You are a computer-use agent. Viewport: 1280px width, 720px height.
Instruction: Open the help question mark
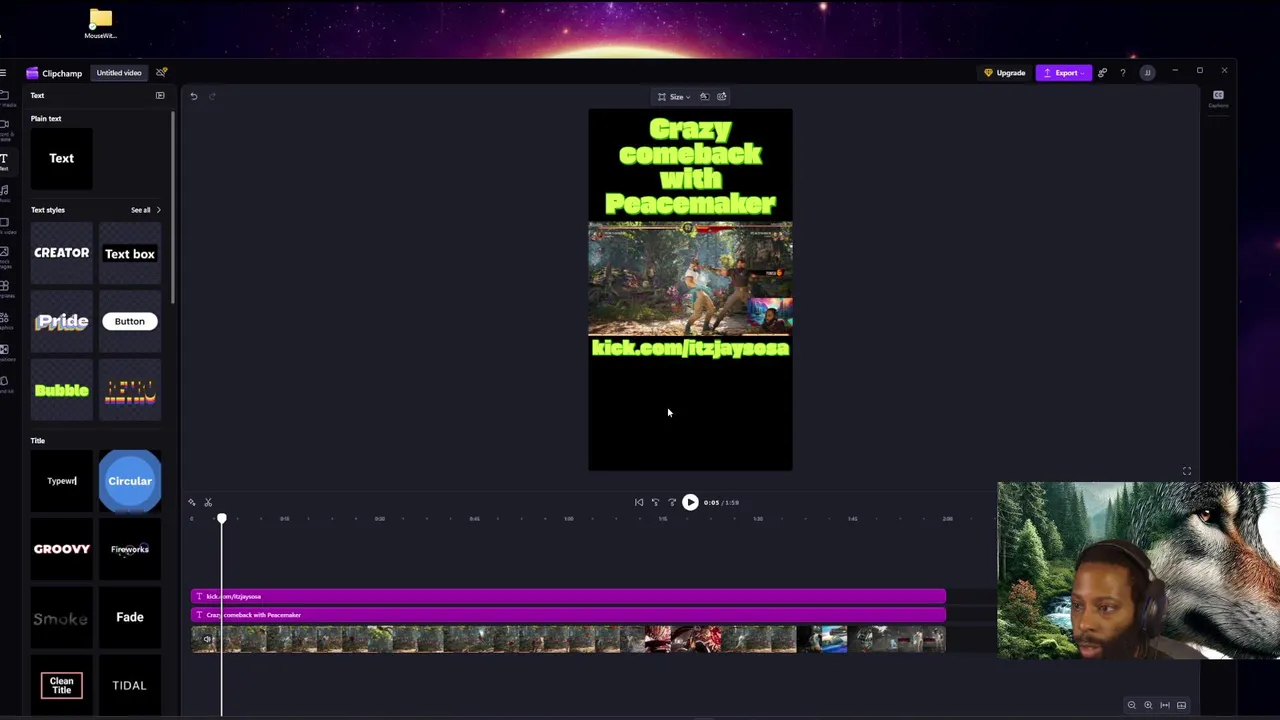[1123, 73]
